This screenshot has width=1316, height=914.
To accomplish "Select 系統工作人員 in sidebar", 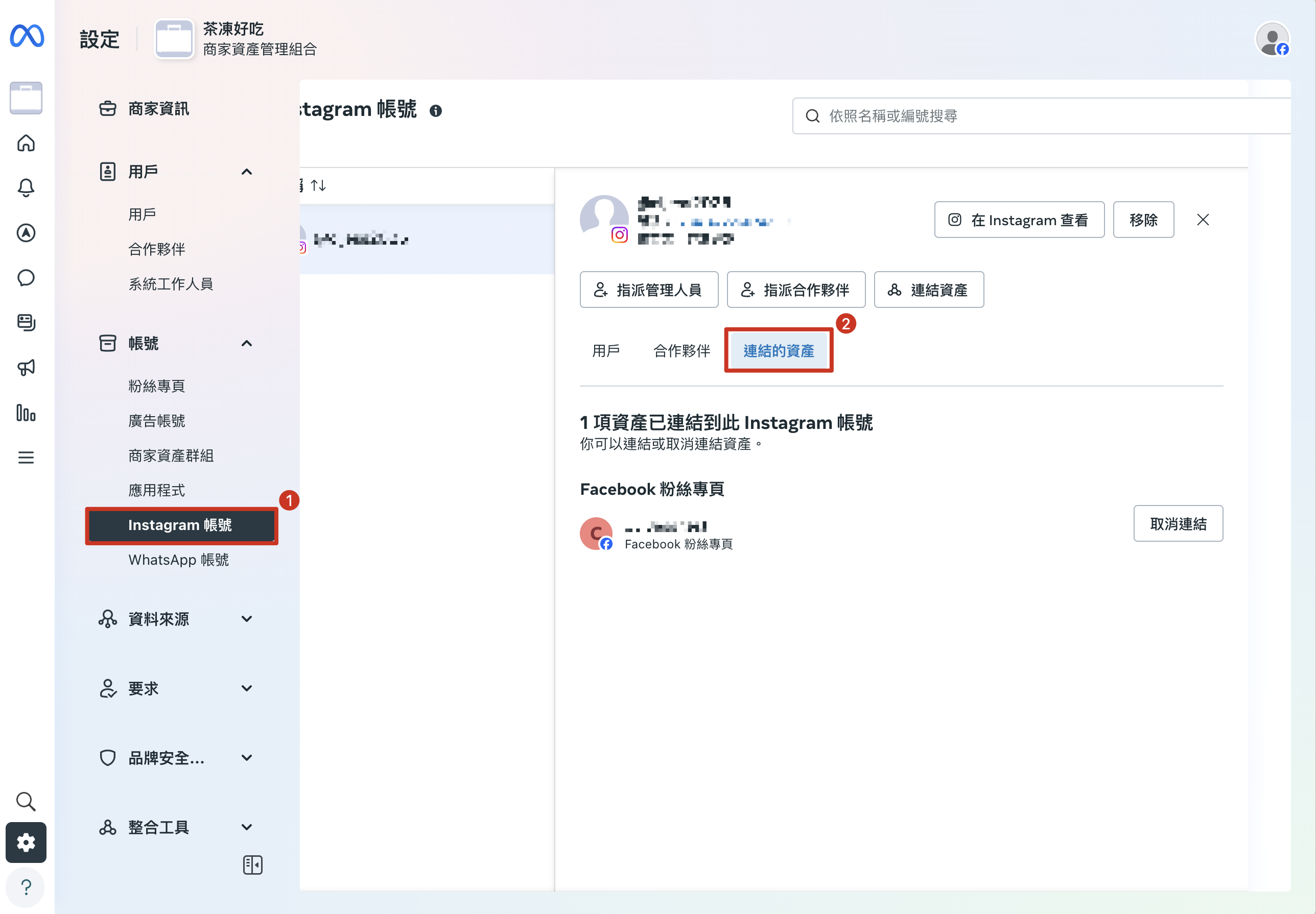I will 171,283.
